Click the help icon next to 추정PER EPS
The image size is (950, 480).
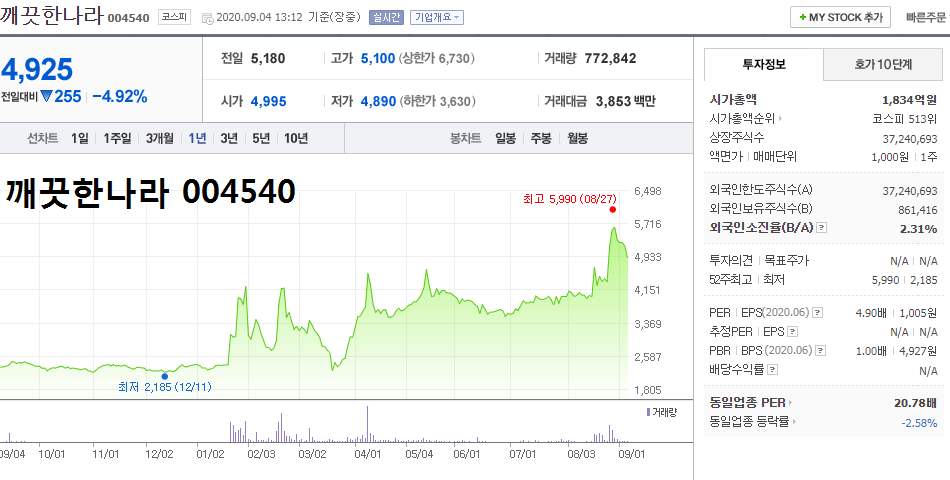click(792, 332)
